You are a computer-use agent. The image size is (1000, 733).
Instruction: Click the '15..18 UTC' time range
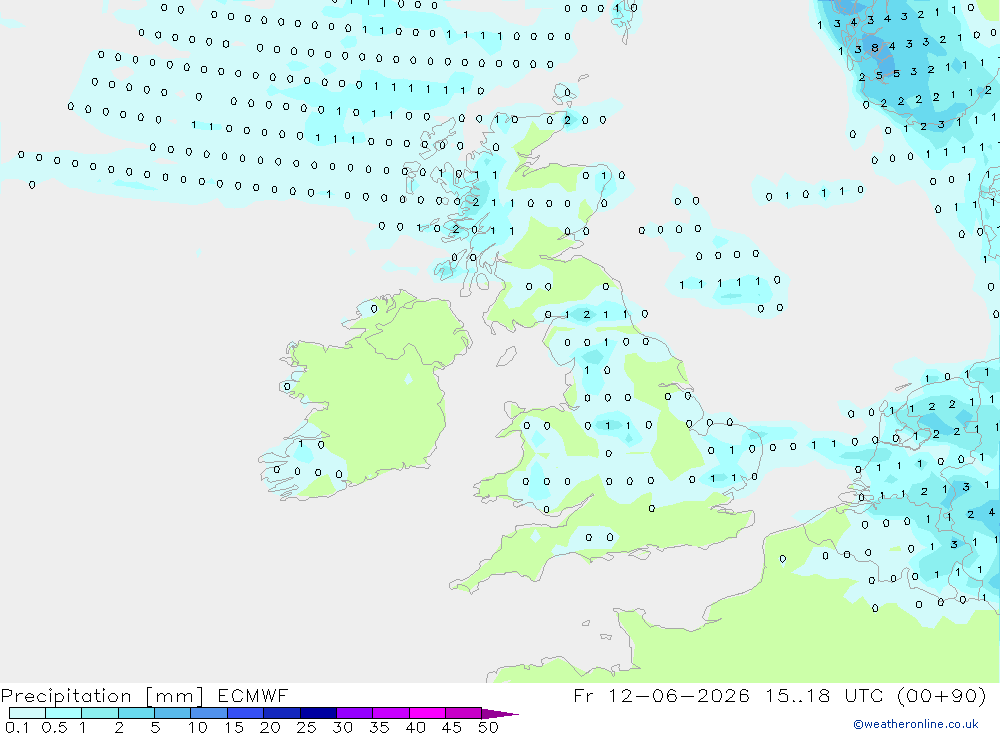(x=823, y=695)
